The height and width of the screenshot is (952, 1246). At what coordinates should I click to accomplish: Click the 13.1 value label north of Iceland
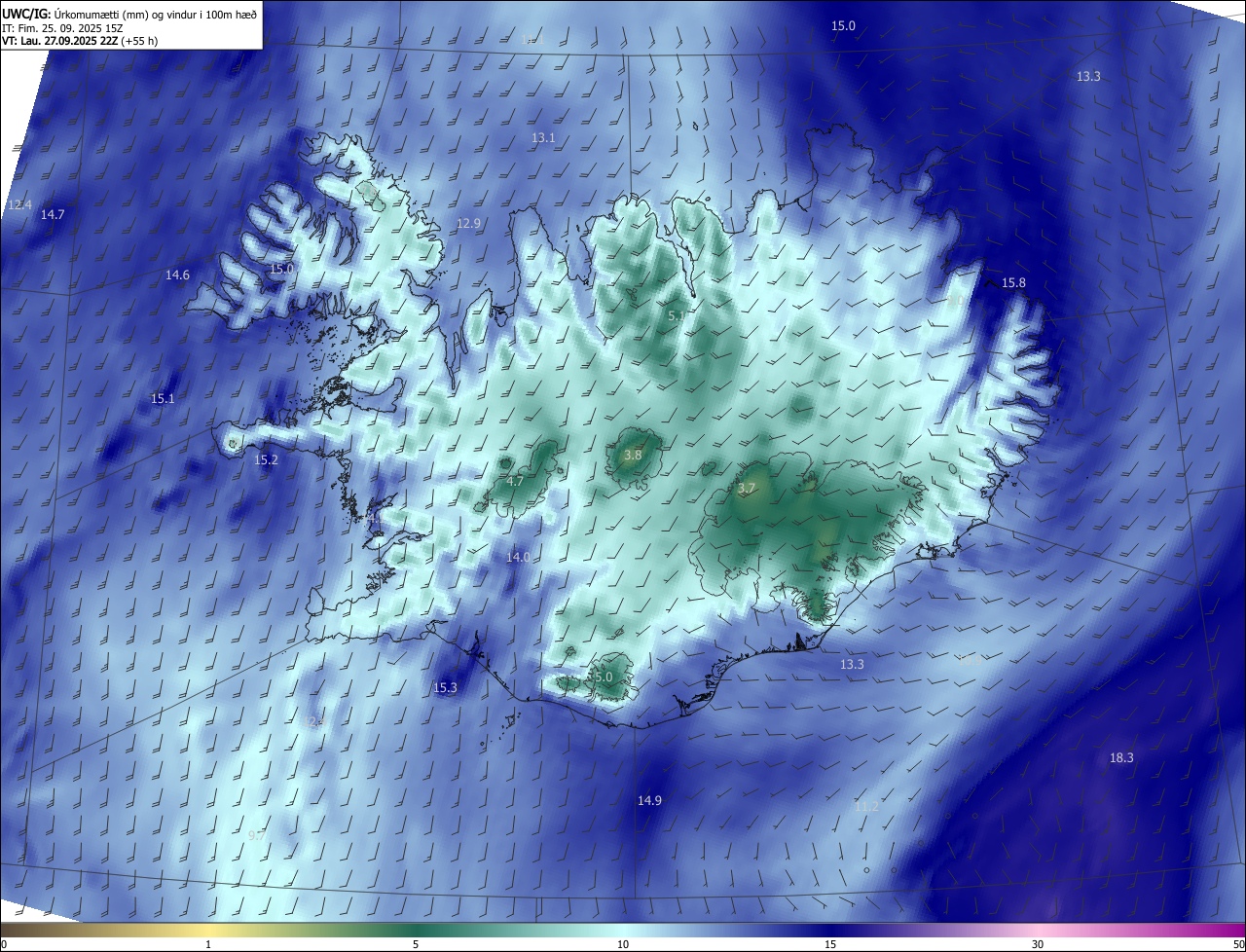pyautogui.click(x=543, y=138)
